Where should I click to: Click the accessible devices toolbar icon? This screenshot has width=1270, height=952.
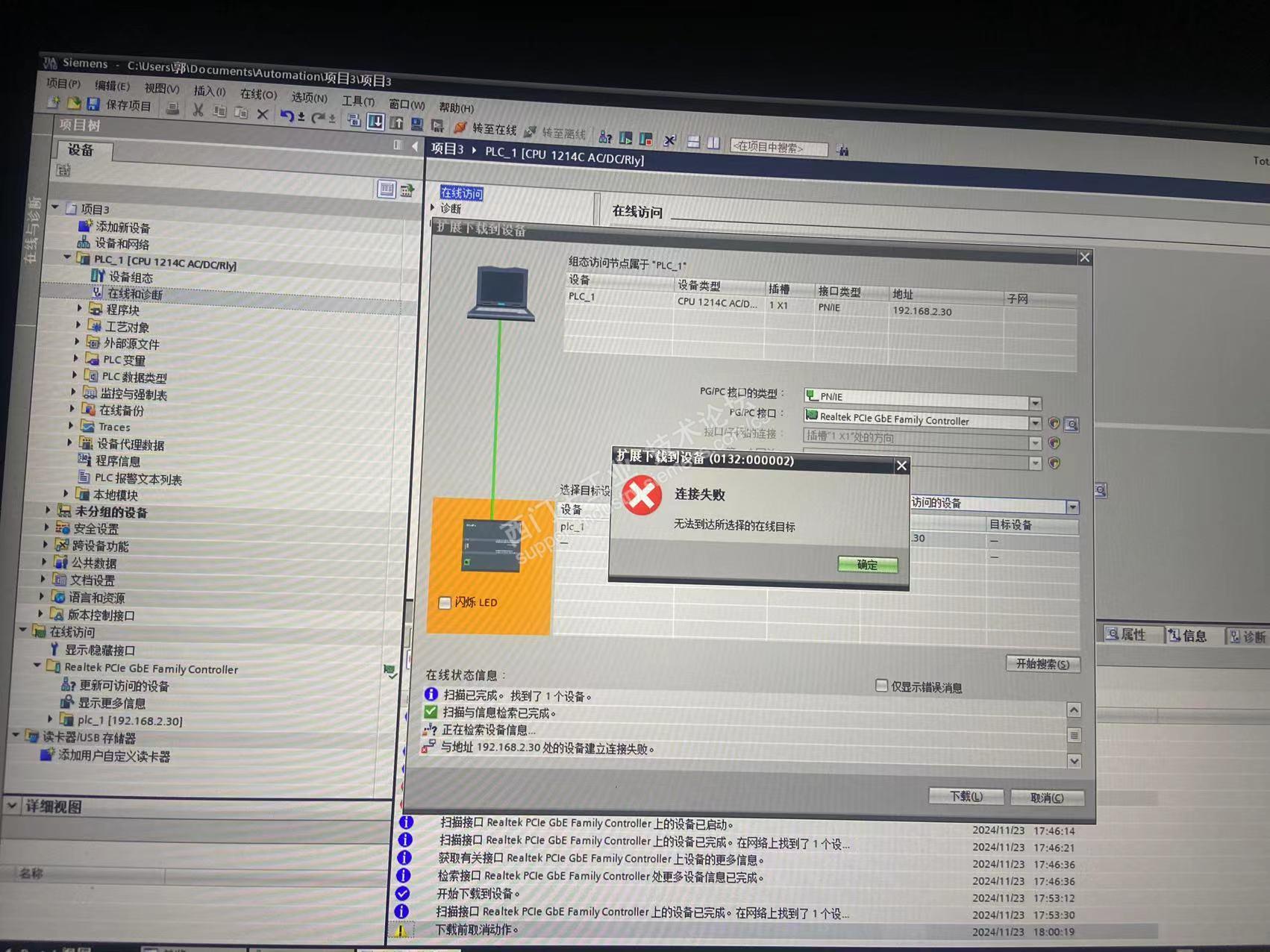[x=605, y=137]
